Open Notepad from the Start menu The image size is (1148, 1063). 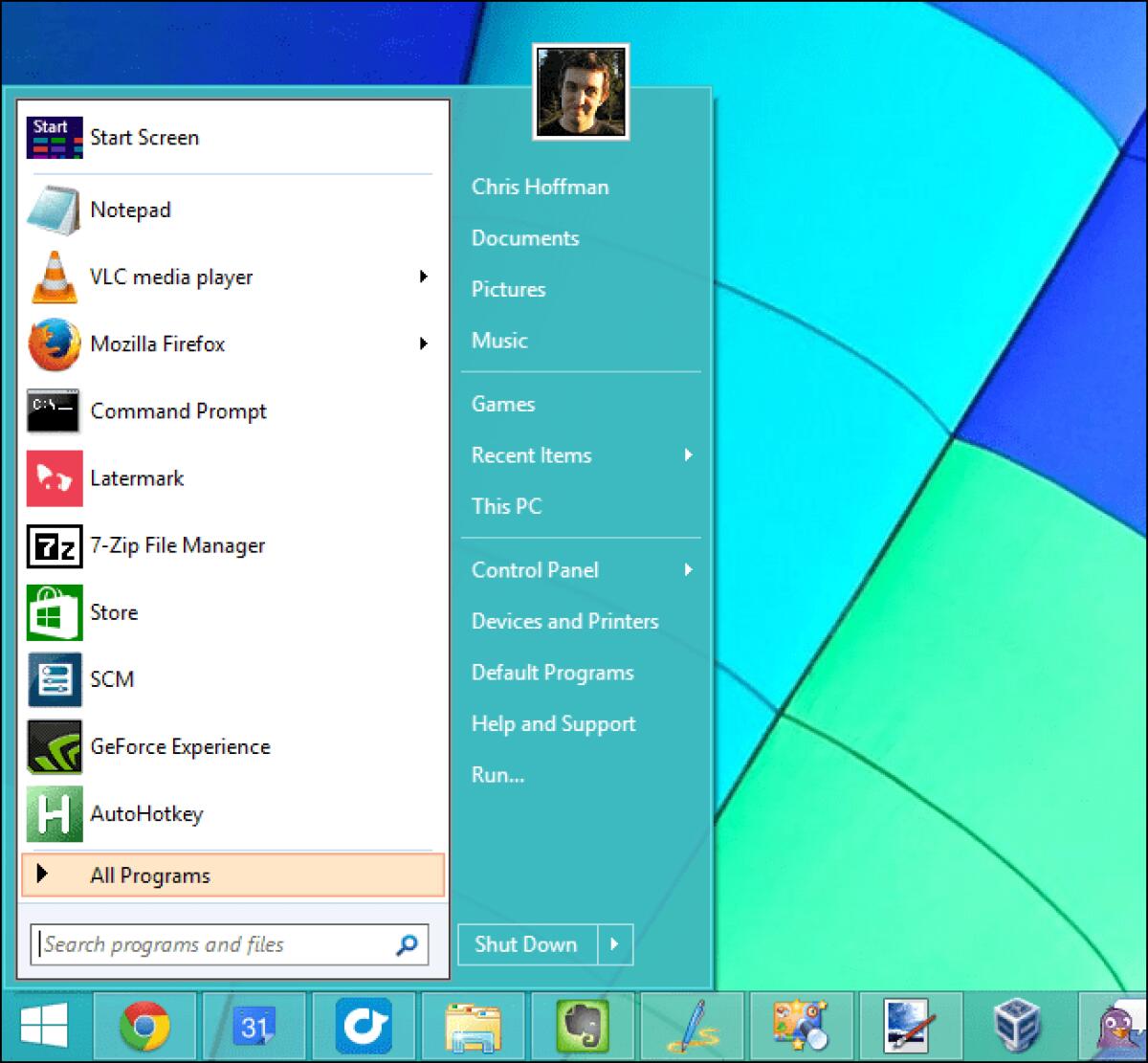click(x=130, y=210)
